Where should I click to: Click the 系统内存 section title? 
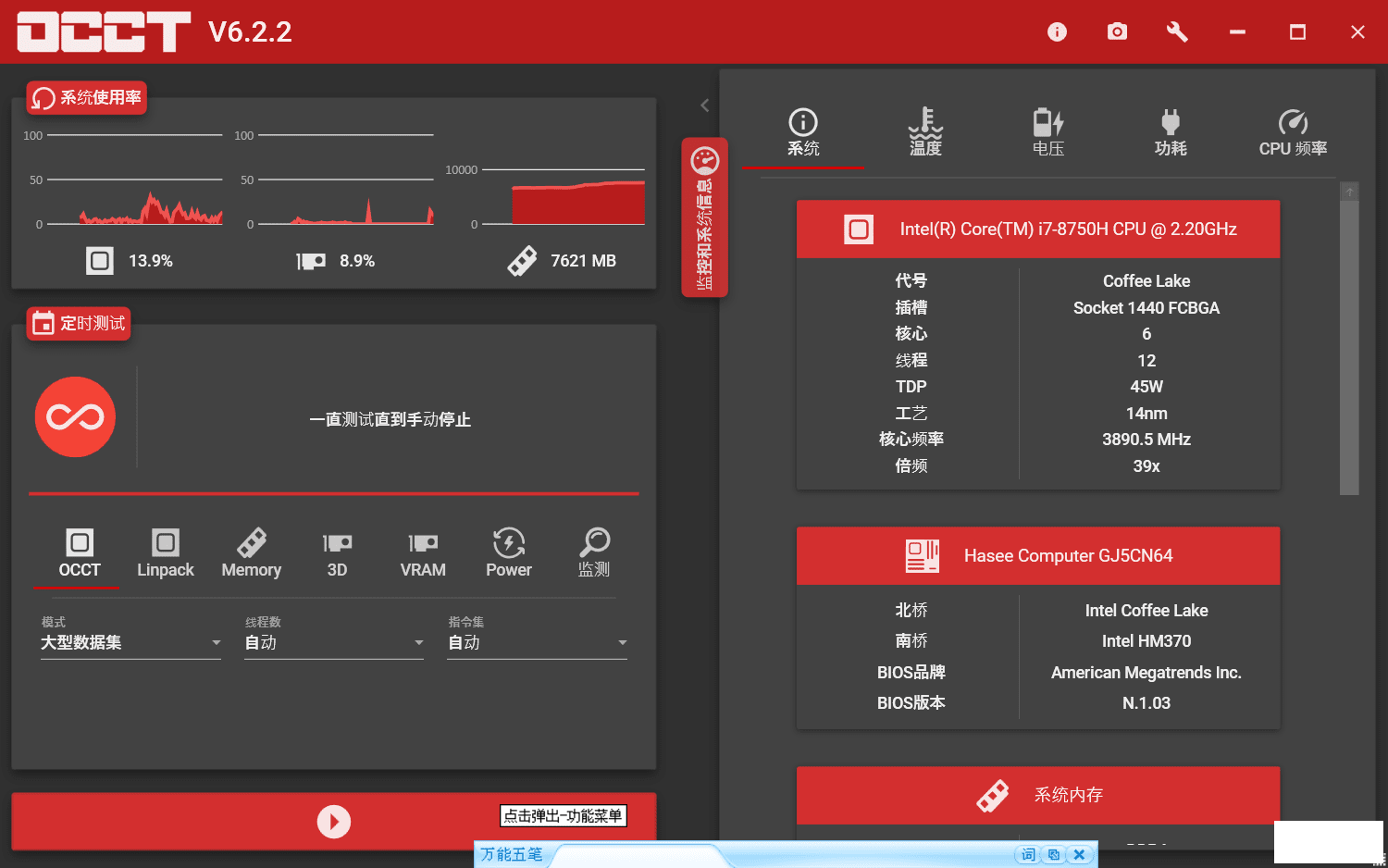tap(1068, 795)
